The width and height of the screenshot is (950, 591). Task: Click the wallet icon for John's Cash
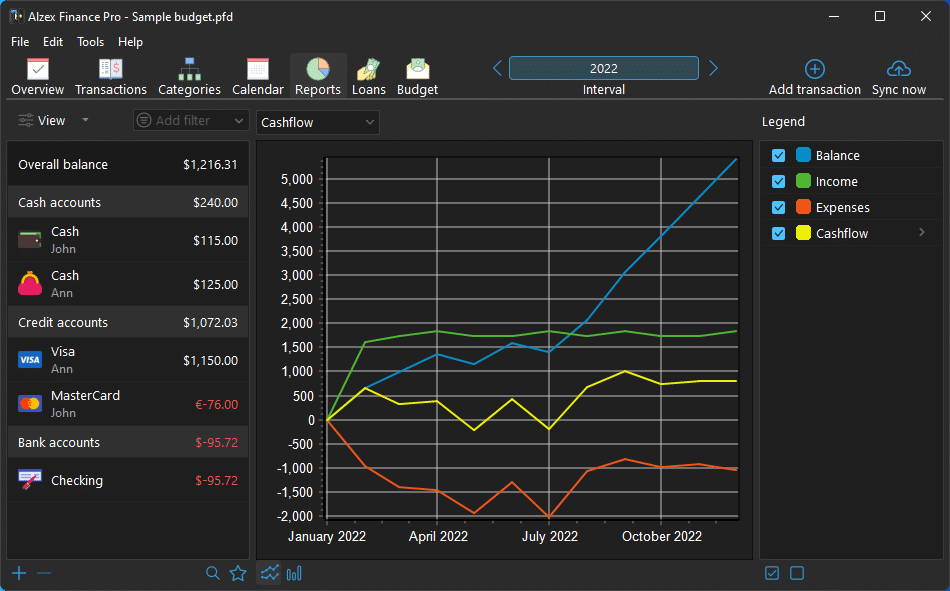[30, 240]
